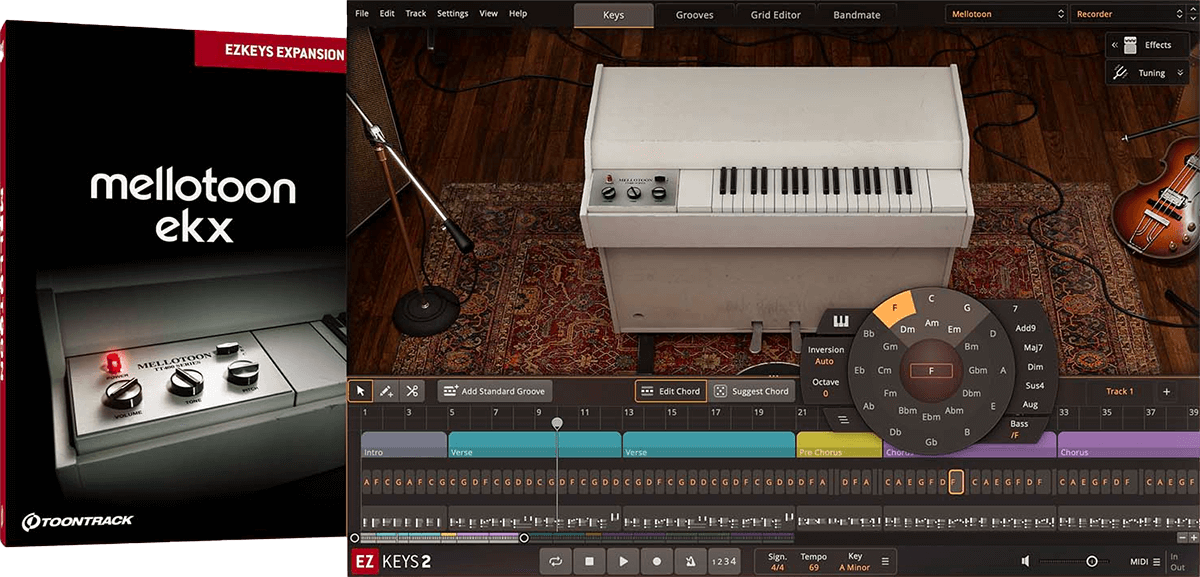The width and height of the screenshot is (1200, 577).
Task: Select the Bb chord on wheel
Action: 870,333
